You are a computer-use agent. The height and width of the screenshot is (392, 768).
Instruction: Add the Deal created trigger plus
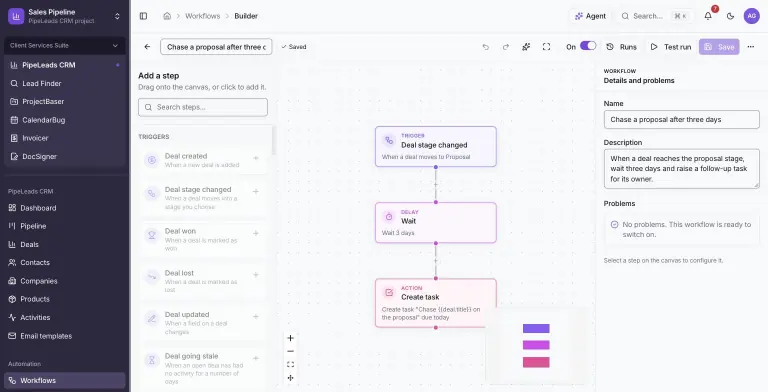point(256,158)
